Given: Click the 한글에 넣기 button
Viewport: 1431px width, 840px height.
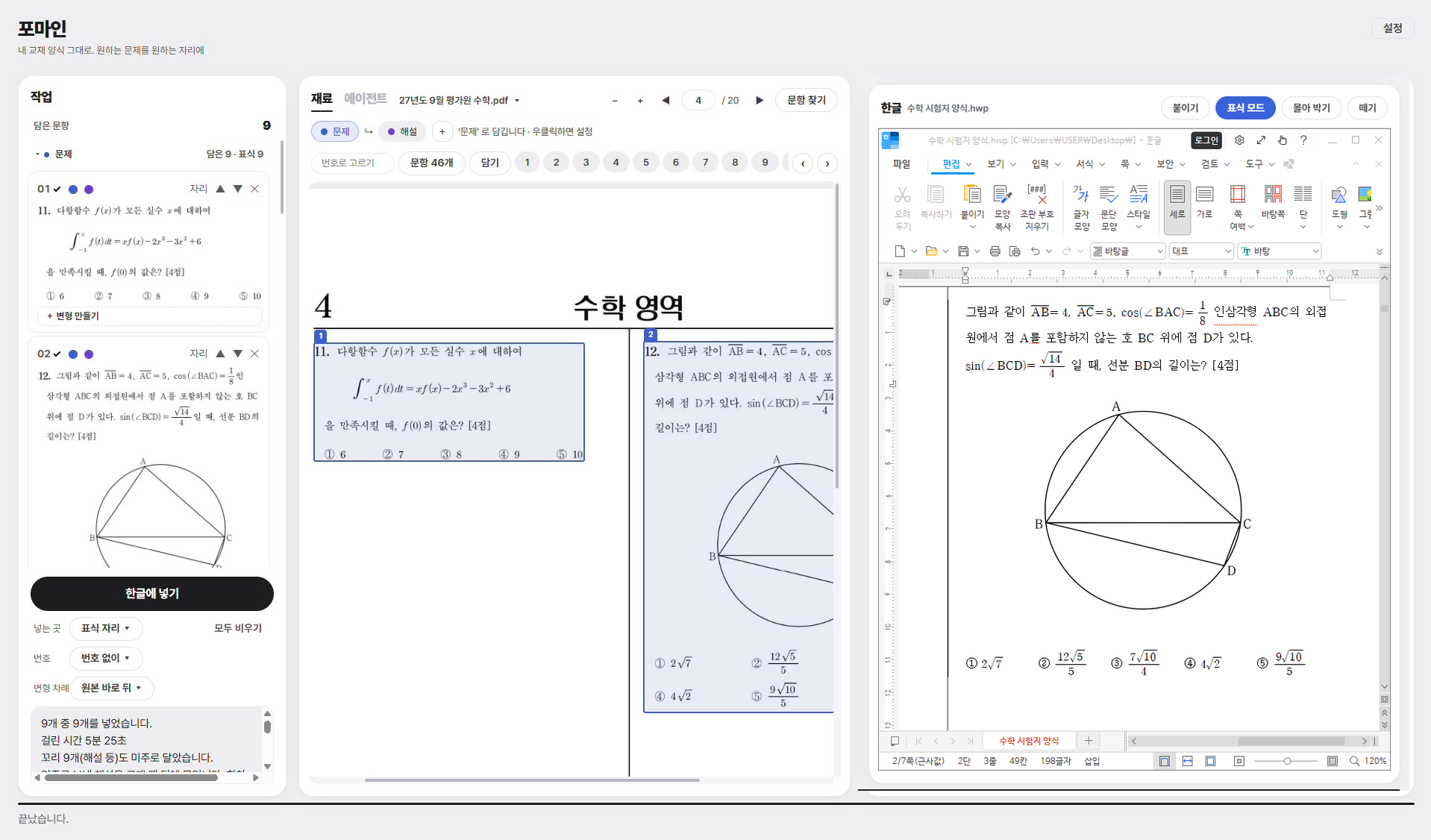Looking at the screenshot, I should click(x=152, y=594).
